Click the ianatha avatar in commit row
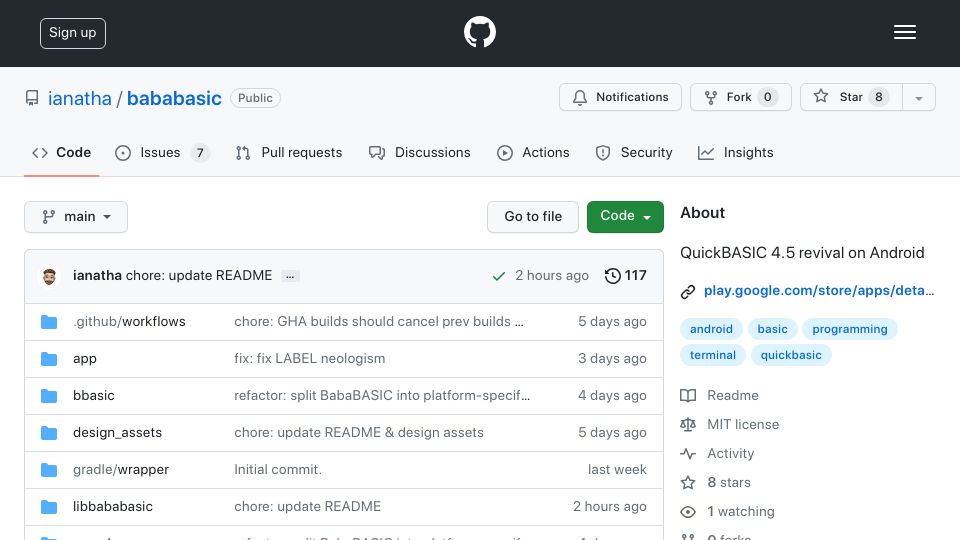 click(50, 276)
